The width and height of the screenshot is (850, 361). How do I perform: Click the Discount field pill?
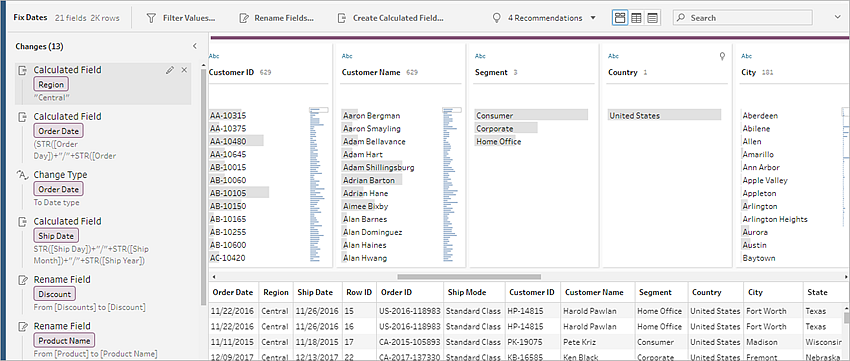[55, 294]
